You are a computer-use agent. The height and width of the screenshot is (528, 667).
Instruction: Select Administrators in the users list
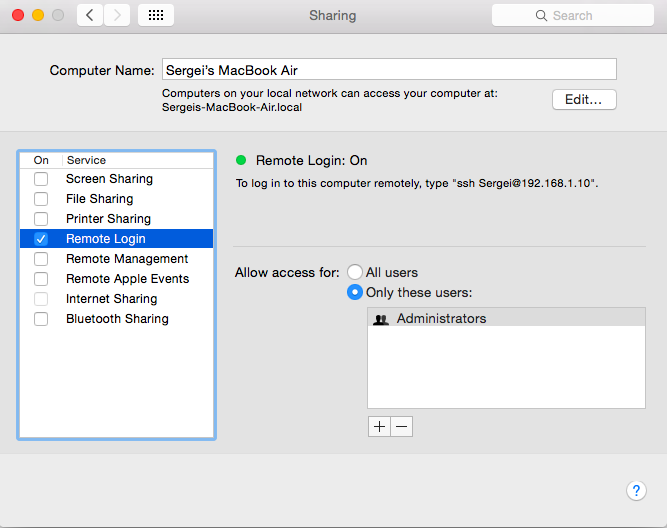pos(506,318)
